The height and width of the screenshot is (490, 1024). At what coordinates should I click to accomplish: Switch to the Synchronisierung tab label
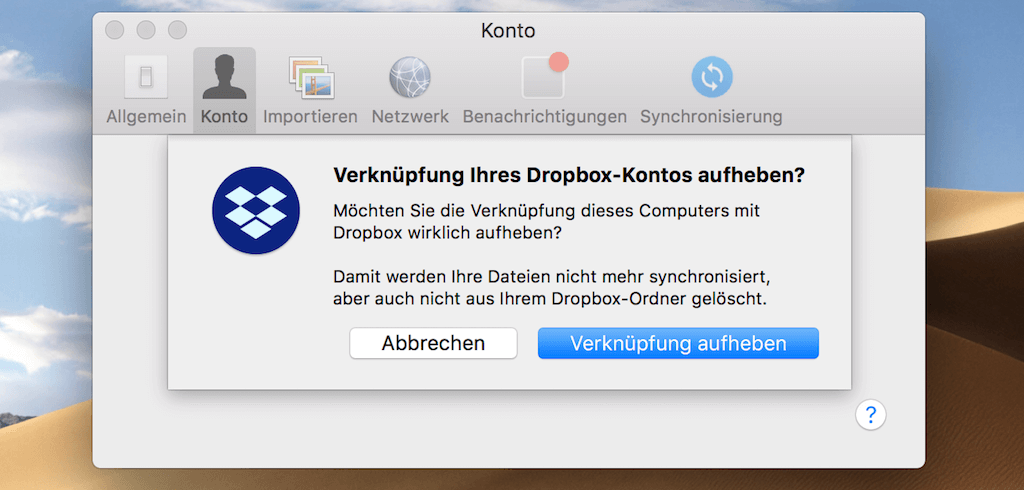(711, 117)
